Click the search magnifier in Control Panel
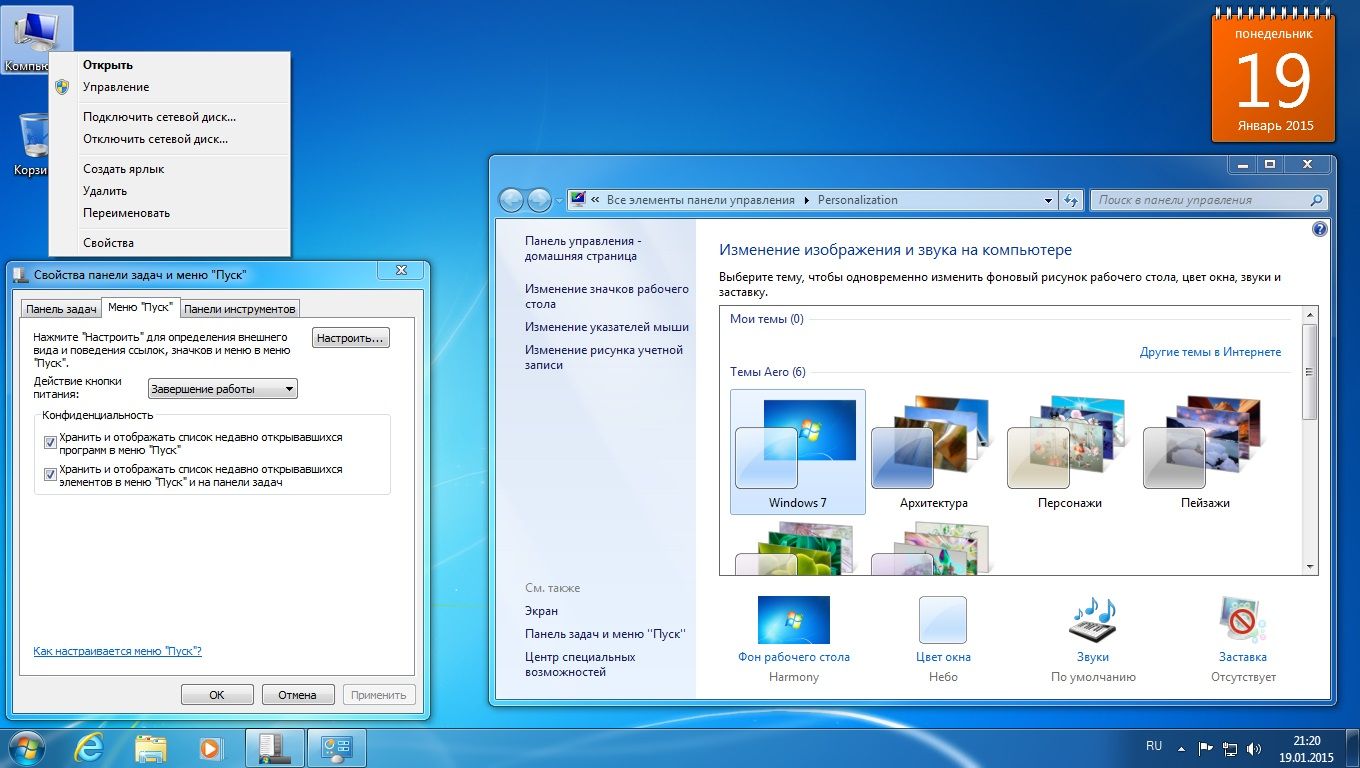The height and width of the screenshot is (768, 1360). tap(1316, 200)
